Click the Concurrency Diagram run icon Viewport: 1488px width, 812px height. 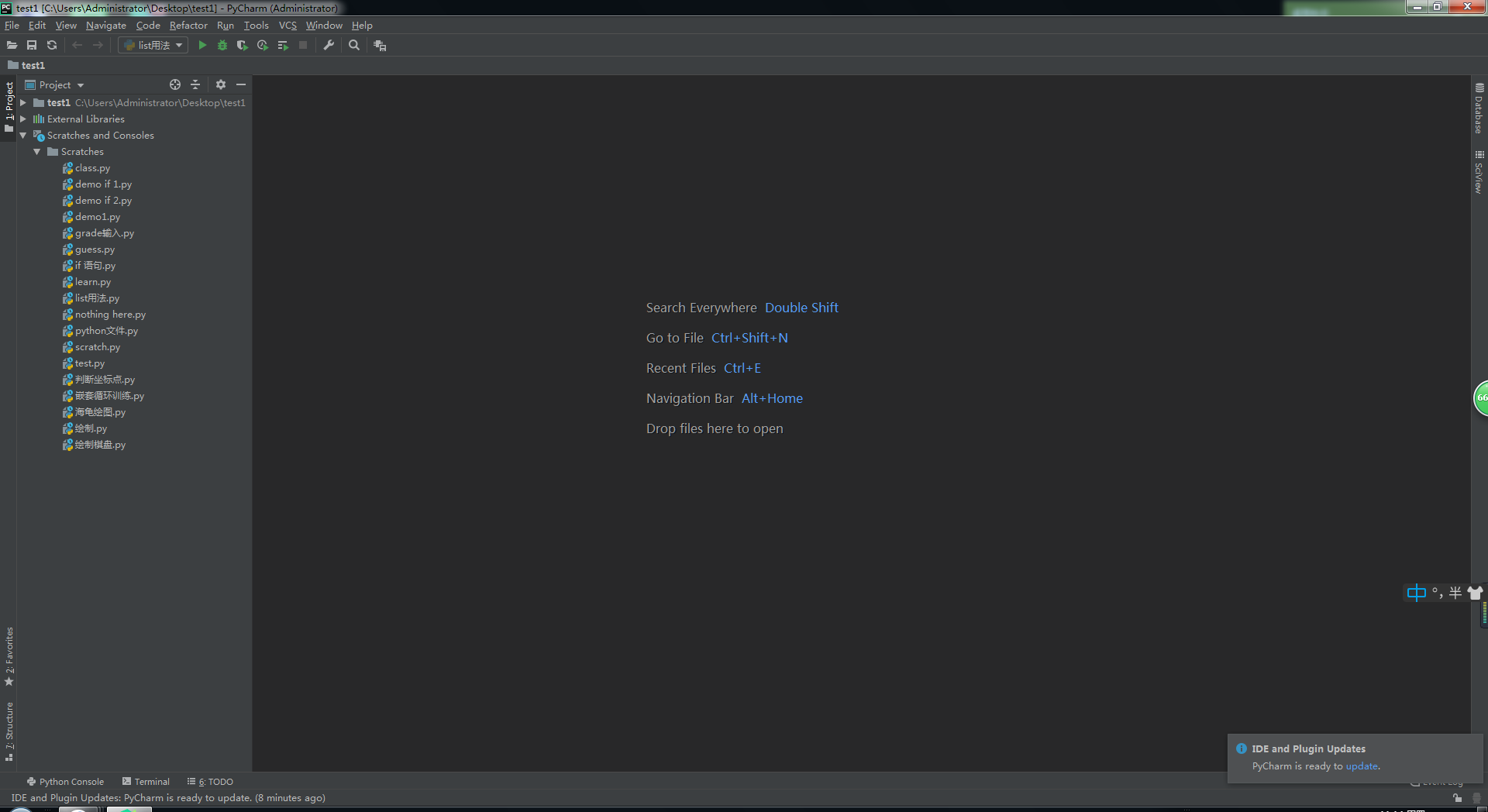tap(283, 46)
